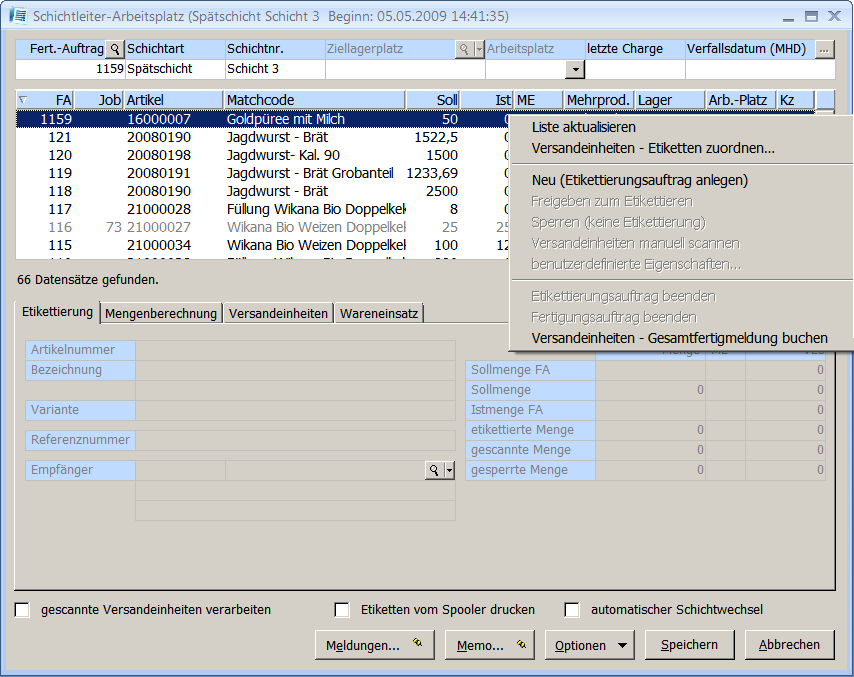The height and width of the screenshot is (677, 854).
Task: Expand the Empfänger dropdown arrow
Action: [x=450, y=470]
